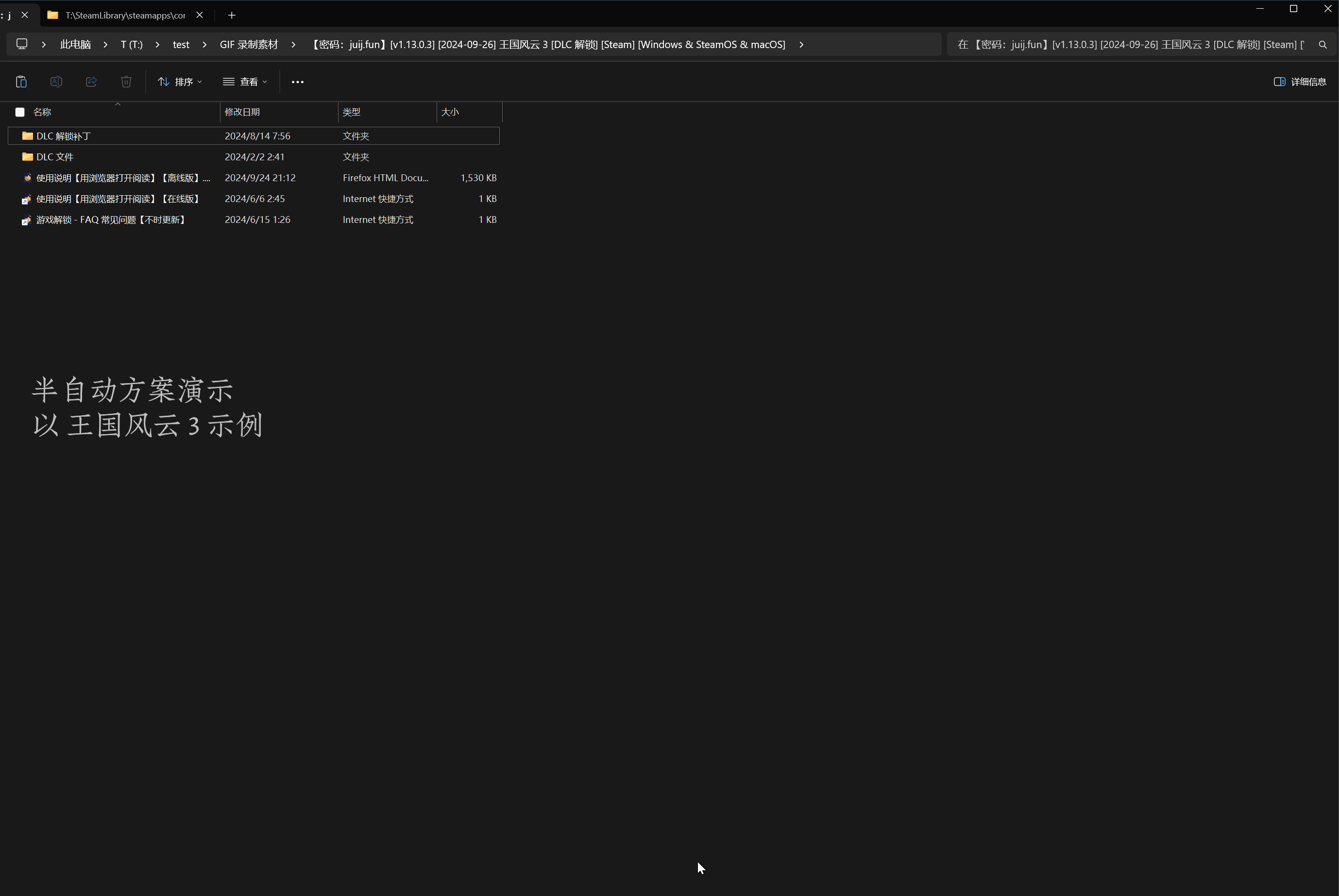Expand chevron after 此电脑 breadcrumb
1339x896 pixels.
click(x=106, y=45)
